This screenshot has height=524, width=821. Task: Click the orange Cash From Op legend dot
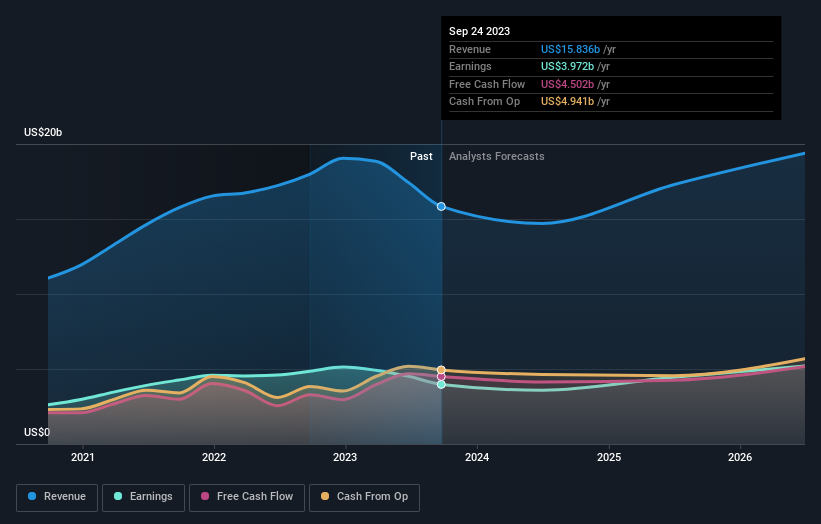(325, 496)
